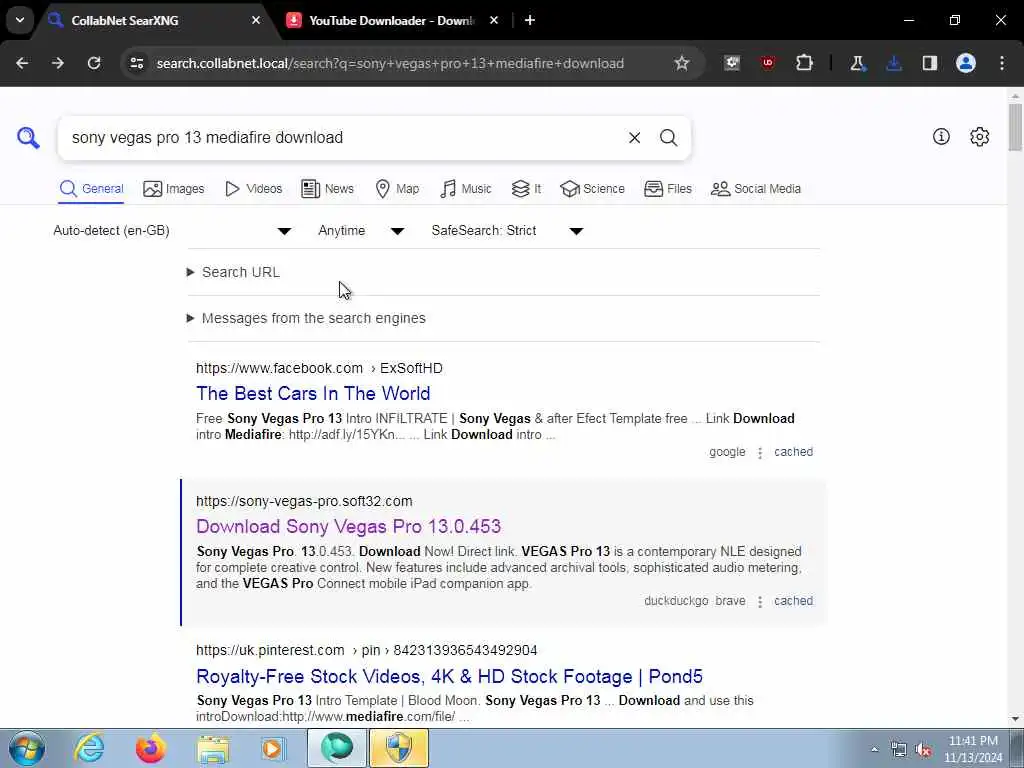The height and width of the screenshot is (768, 1024).
Task: Open more options dots on Facebook result
Action: pos(760,453)
